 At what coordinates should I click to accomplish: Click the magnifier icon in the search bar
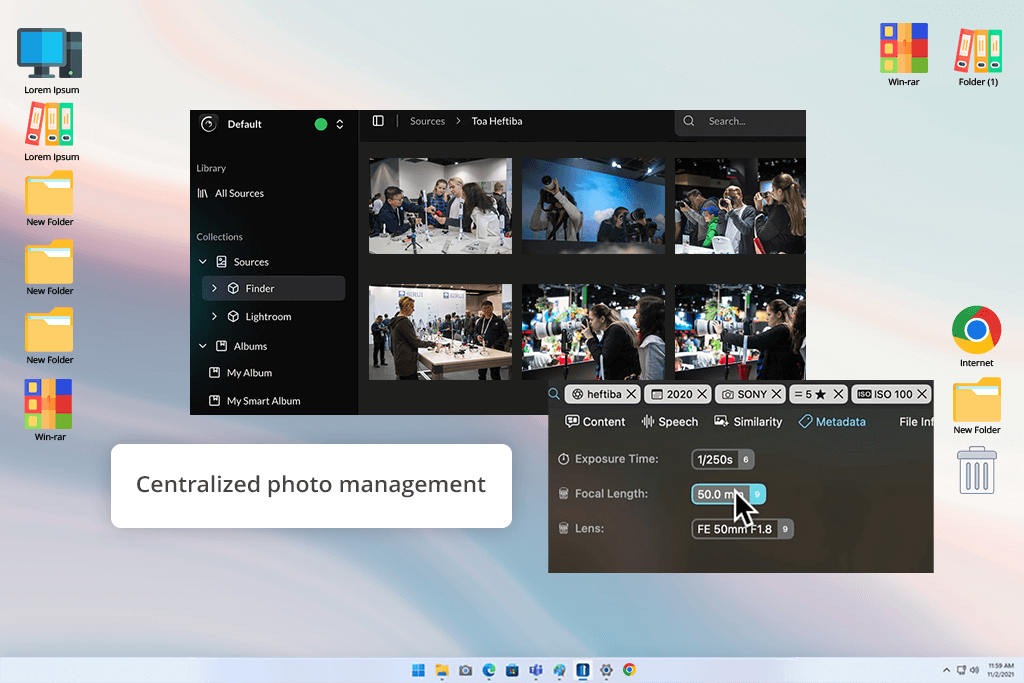(689, 121)
